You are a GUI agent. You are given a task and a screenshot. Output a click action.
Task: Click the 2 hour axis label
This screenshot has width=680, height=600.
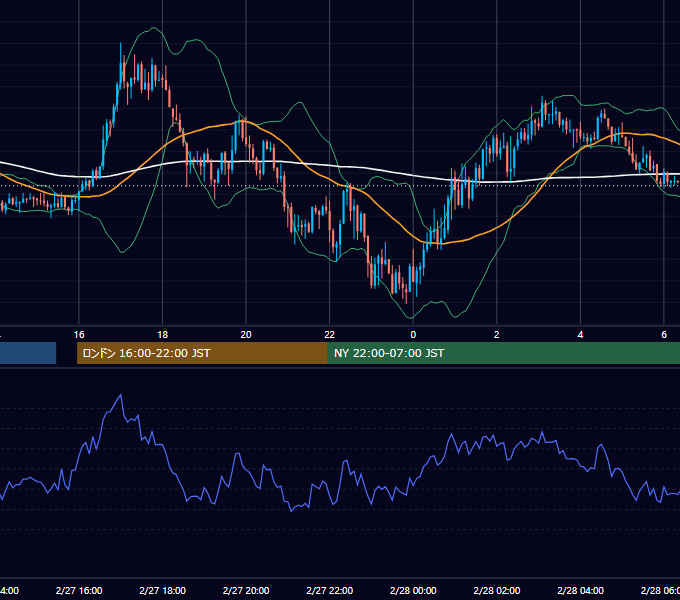coord(497,334)
